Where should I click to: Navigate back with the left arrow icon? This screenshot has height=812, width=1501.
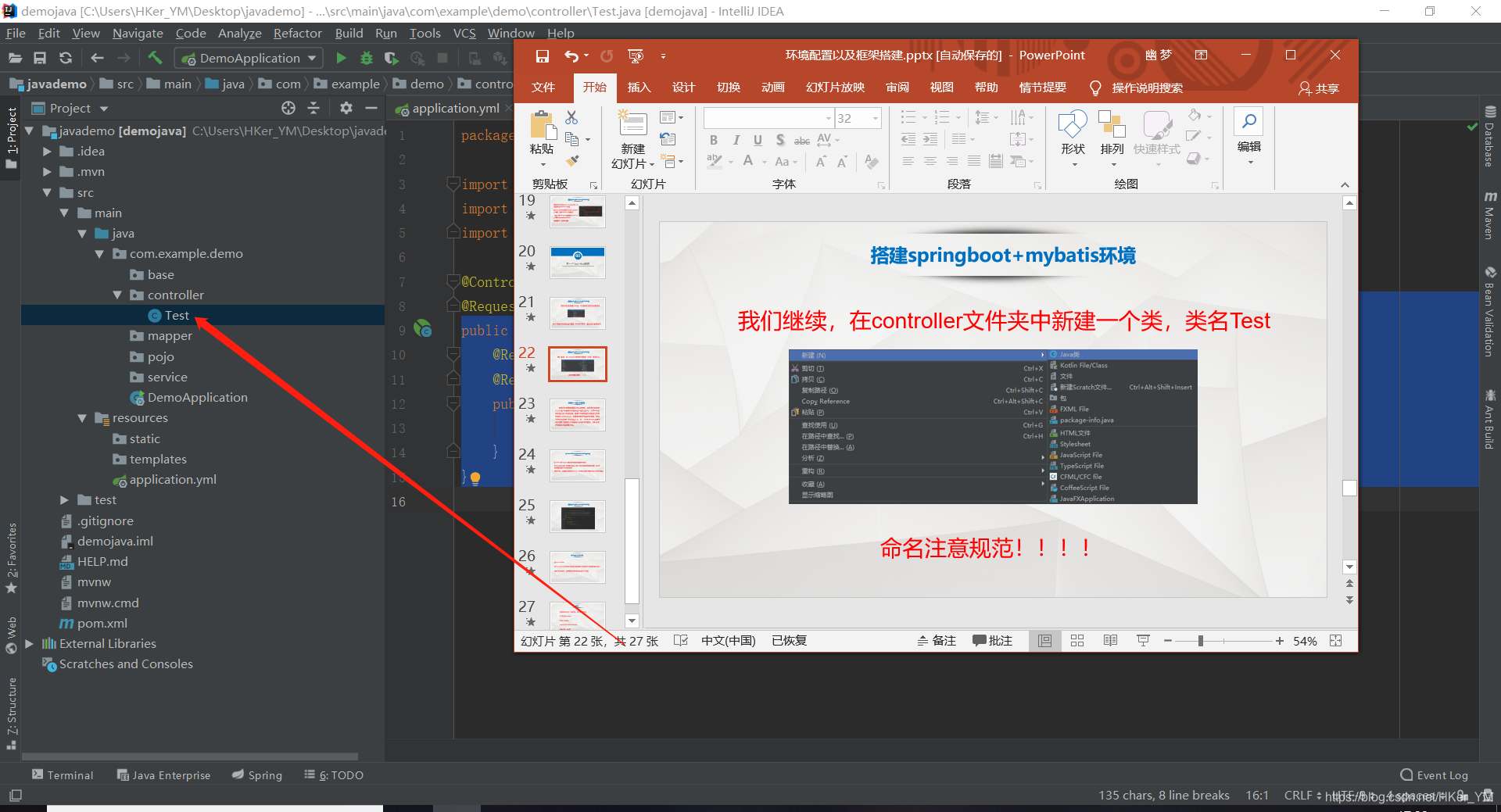click(x=97, y=58)
